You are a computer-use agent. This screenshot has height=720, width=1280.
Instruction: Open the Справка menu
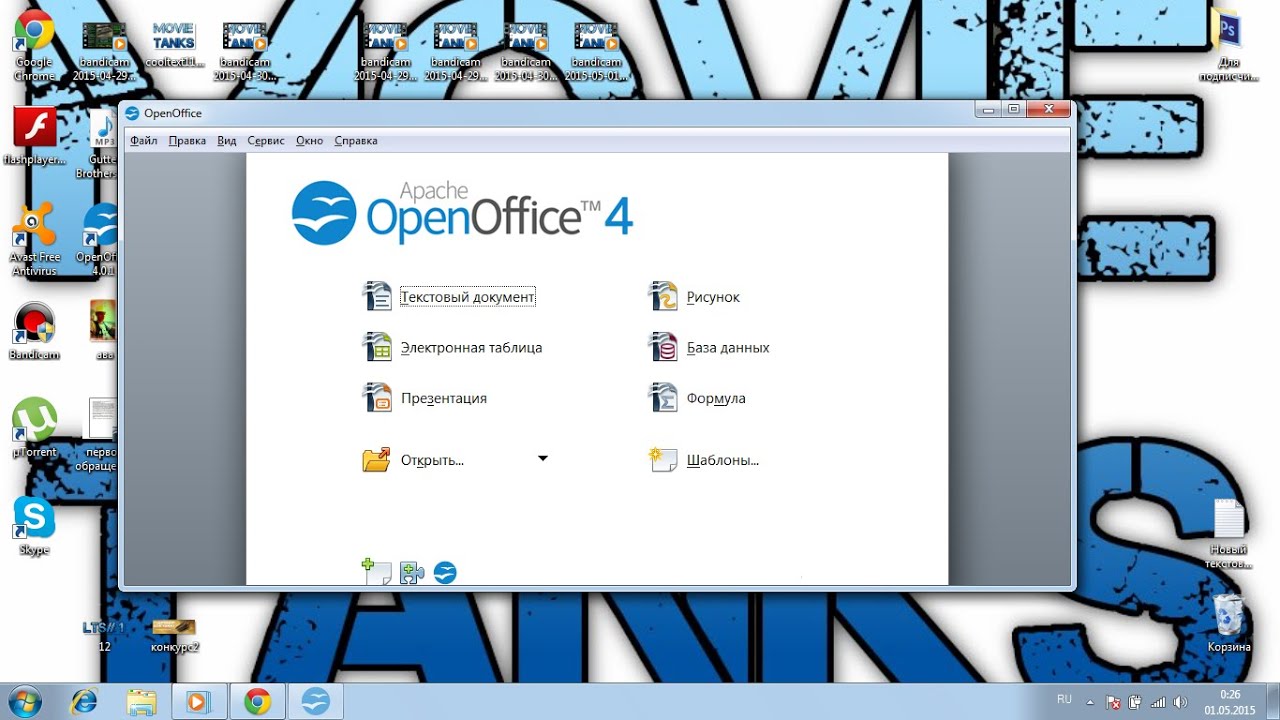tap(356, 141)
